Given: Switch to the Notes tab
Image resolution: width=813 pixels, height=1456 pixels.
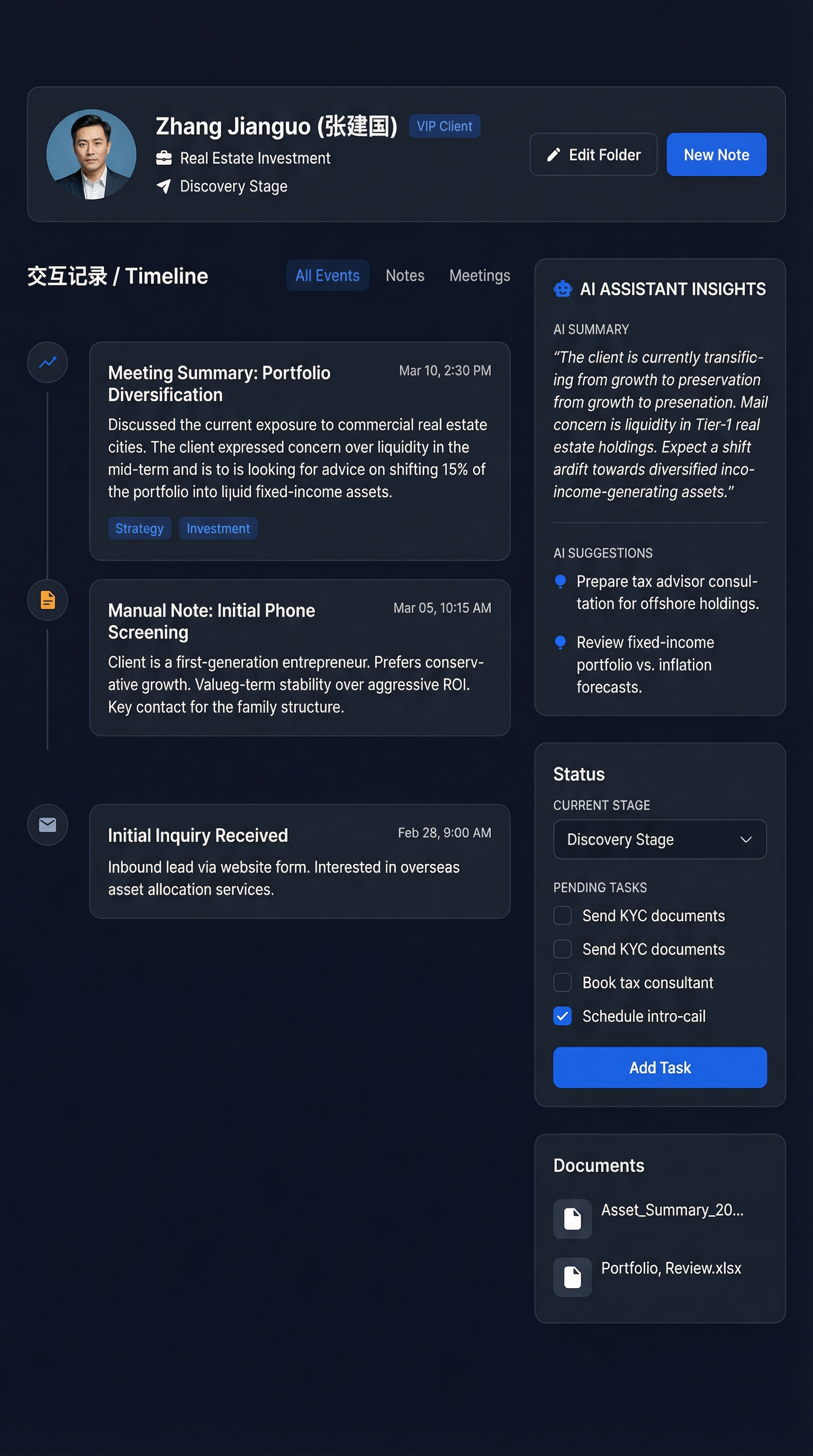Looking at the screenshot, I should [405, 275].
